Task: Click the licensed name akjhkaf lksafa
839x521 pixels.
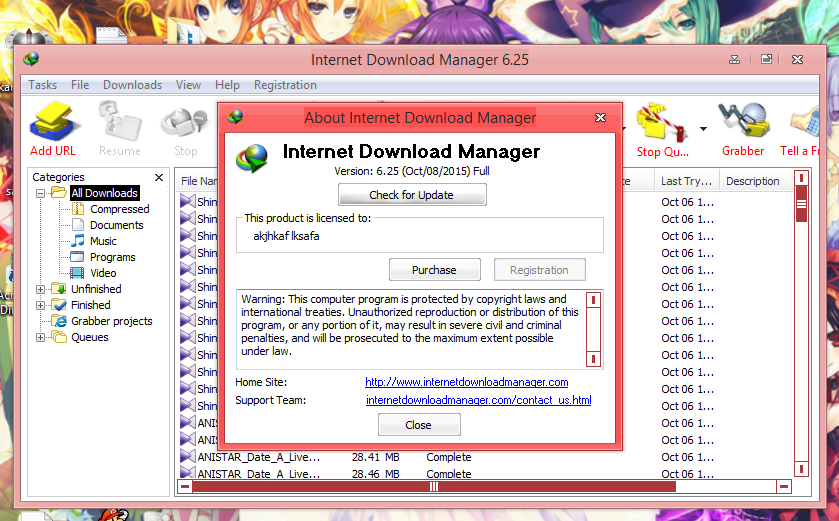Action: point(286,236)
